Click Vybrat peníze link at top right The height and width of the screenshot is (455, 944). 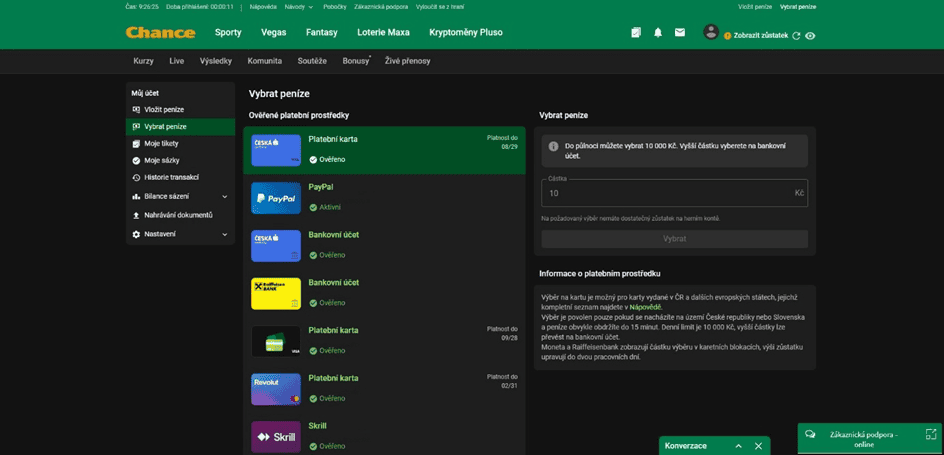798,7
